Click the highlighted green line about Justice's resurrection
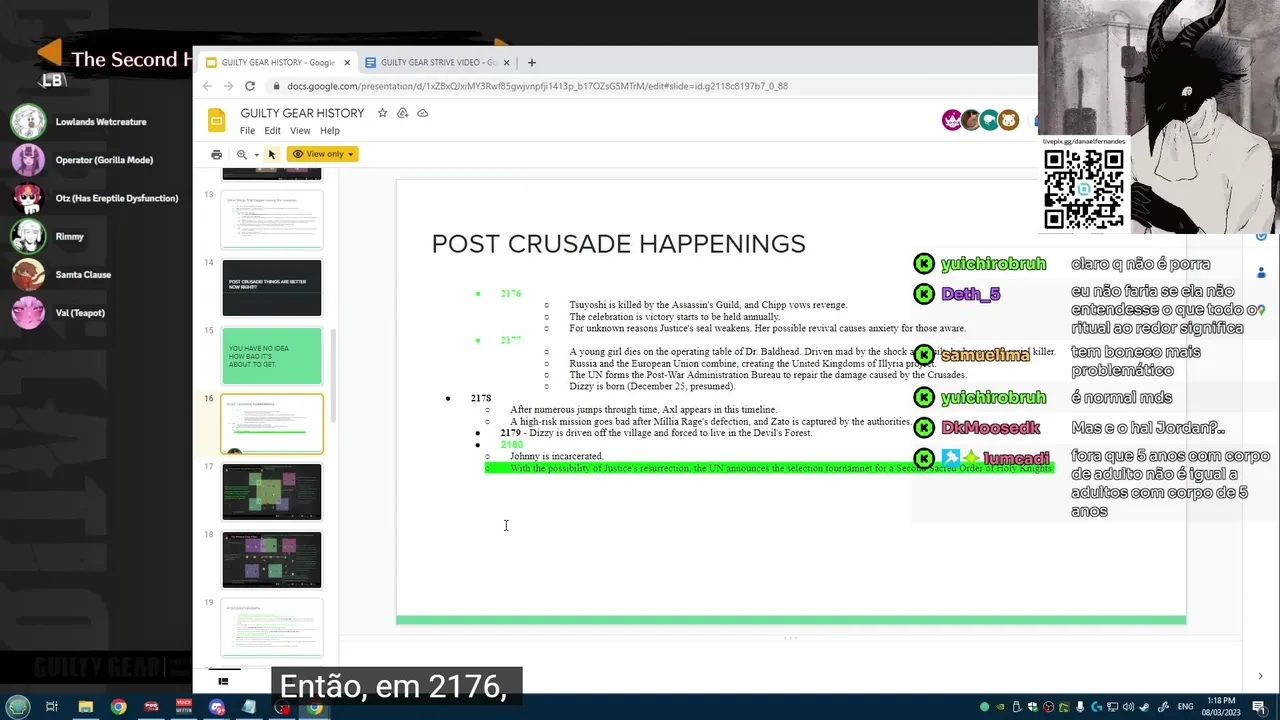Image resolution: width=1280 pixels, height=720 pixels. pyautogui.click(x=769, y=468)
